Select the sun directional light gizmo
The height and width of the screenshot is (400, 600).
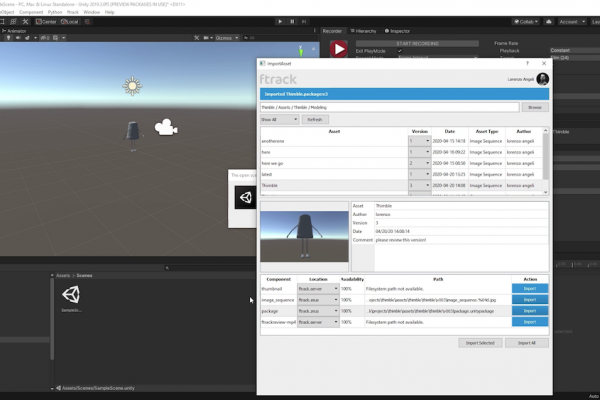click(132, 86)
